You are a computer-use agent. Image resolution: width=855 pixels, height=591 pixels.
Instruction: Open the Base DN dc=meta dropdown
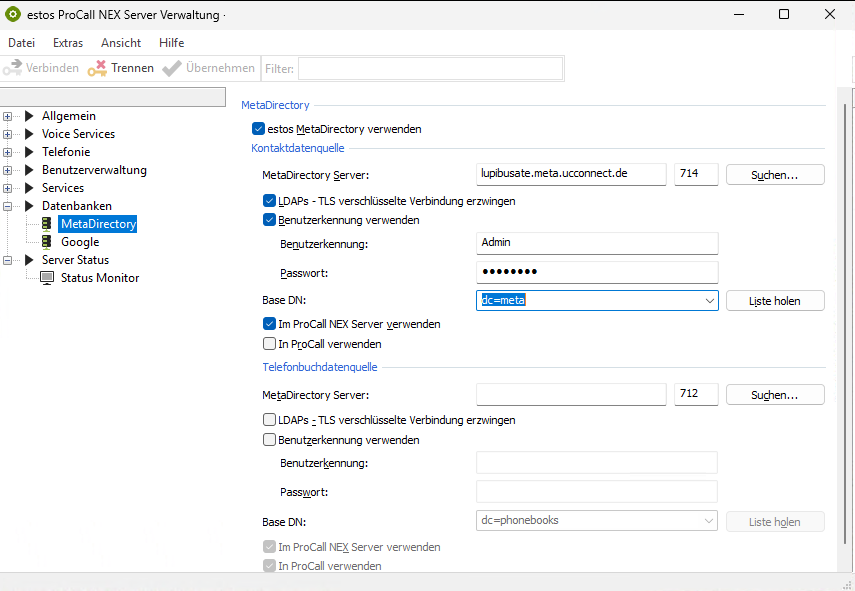[709, 300]
